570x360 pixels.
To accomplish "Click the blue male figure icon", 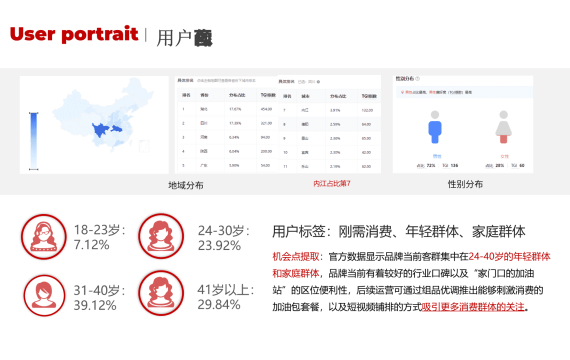I will [435, 127].
